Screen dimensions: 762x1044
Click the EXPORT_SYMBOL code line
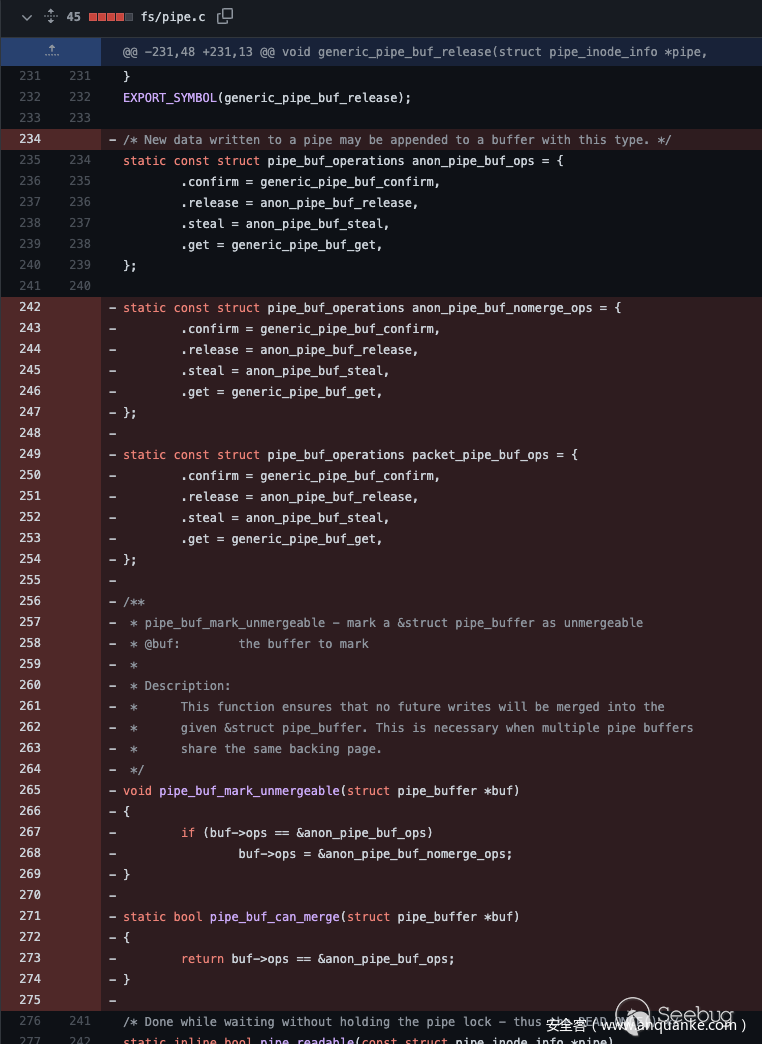pyautogui.click(x=267, y=97)
